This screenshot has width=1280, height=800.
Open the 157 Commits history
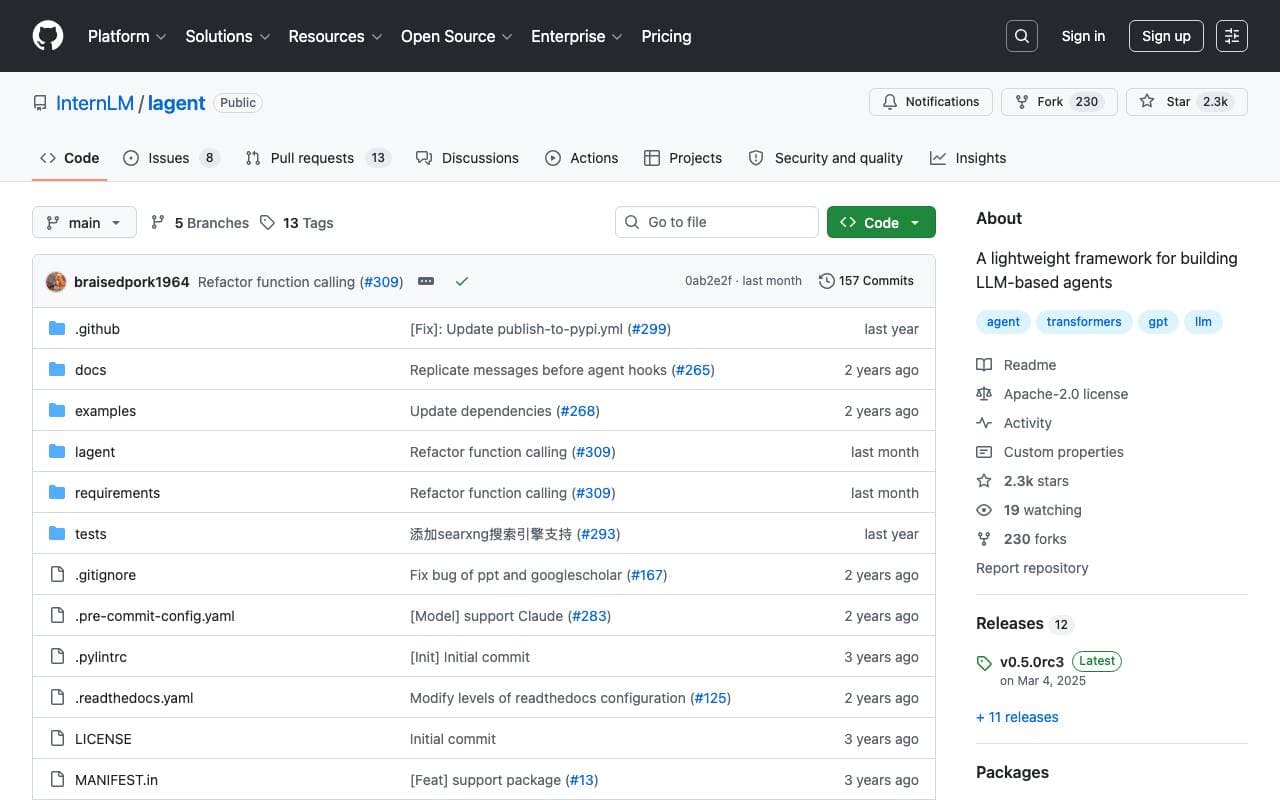pos(866,281)
